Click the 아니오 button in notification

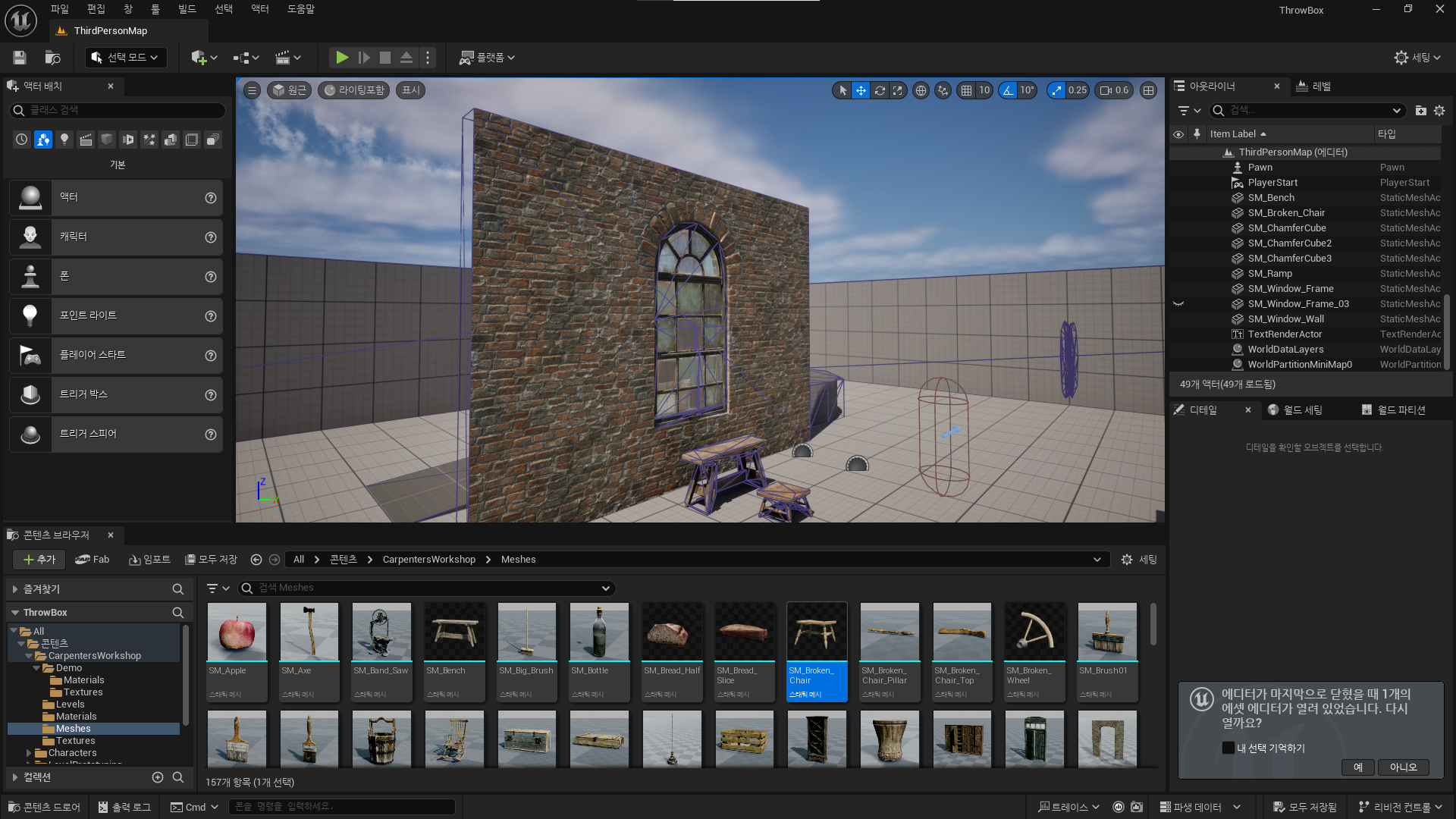click(x=1403, y=767)
